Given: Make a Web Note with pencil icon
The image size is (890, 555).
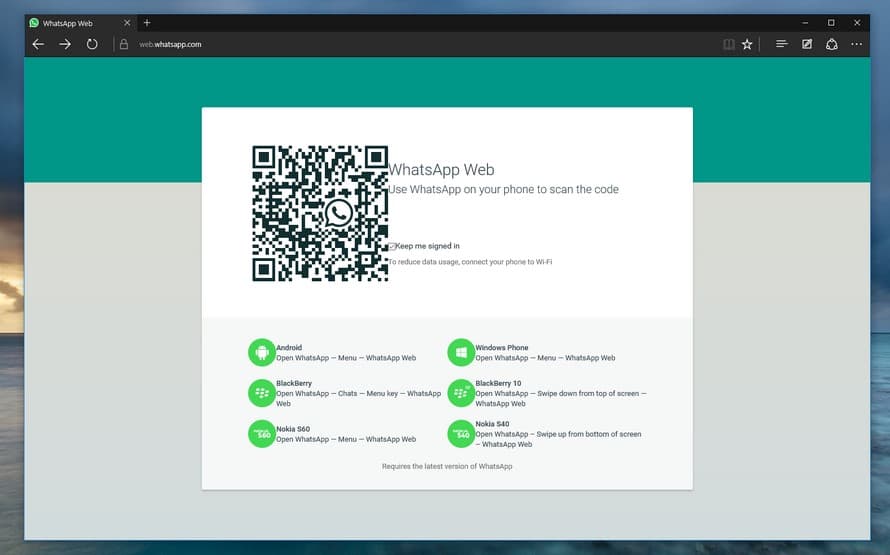Looking at the screenshot, I should (807, 44).
